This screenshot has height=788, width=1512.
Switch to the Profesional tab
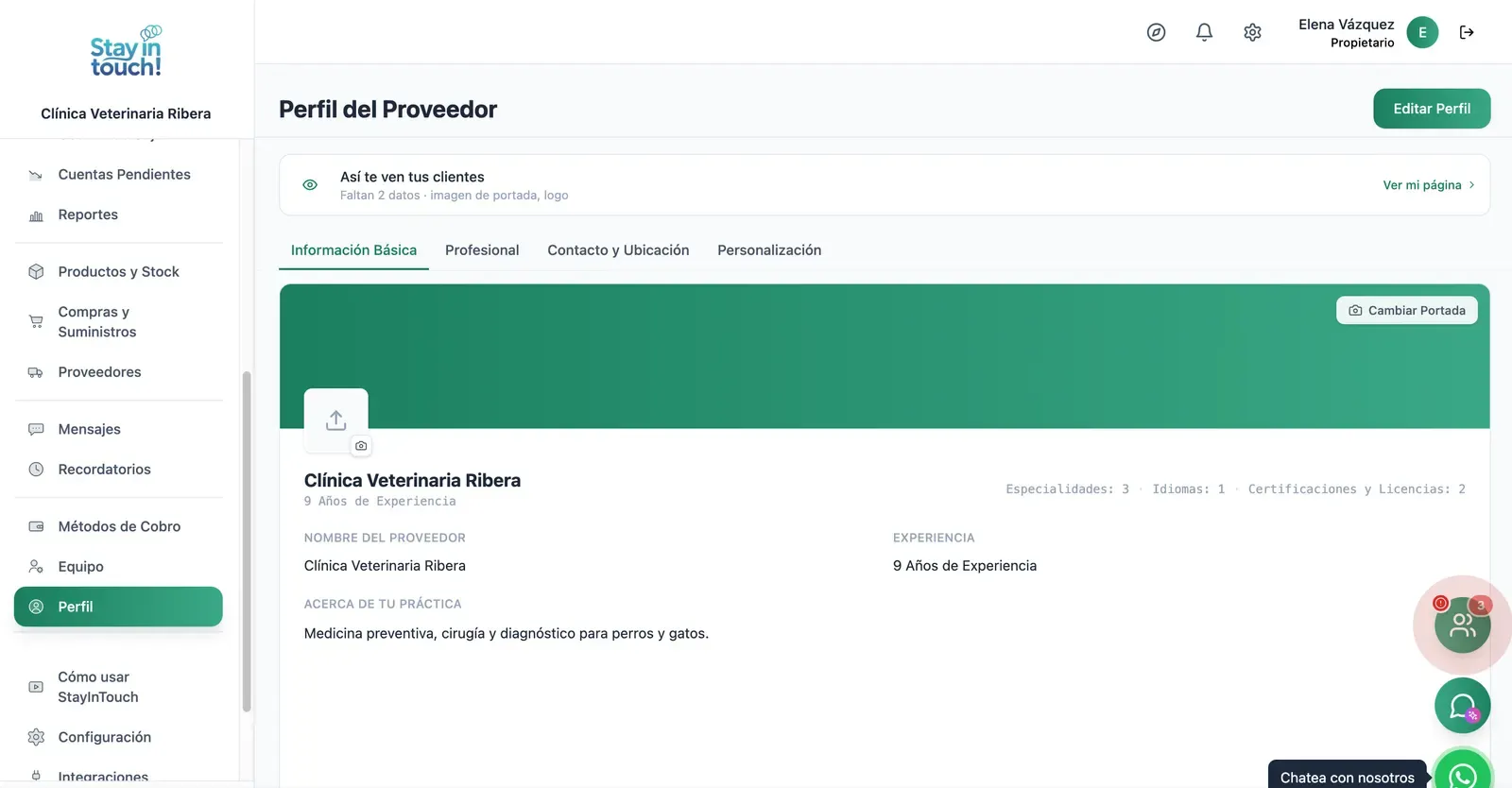[x=482, y=250]
